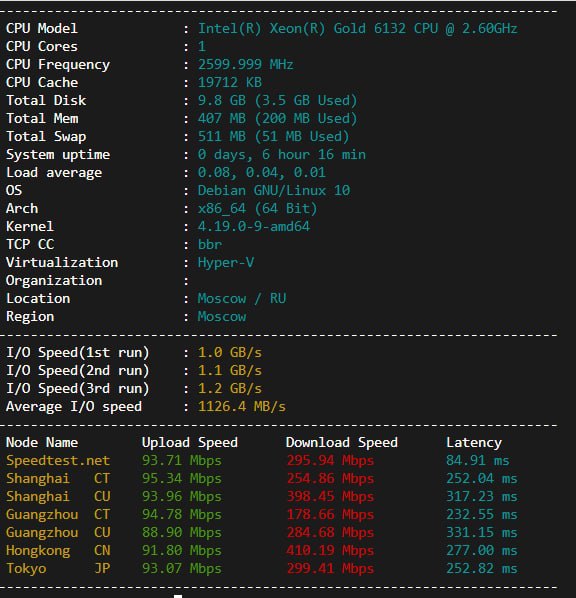Click the Speedtest.net node name
The image size is (576, 598).
click(x=58, y=460)
